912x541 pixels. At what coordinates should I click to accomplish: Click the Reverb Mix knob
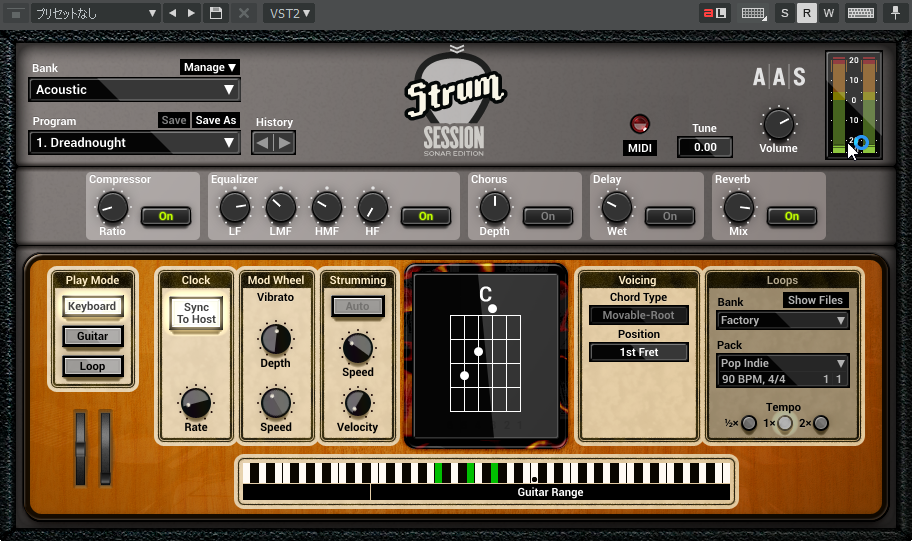pos(739,208)
